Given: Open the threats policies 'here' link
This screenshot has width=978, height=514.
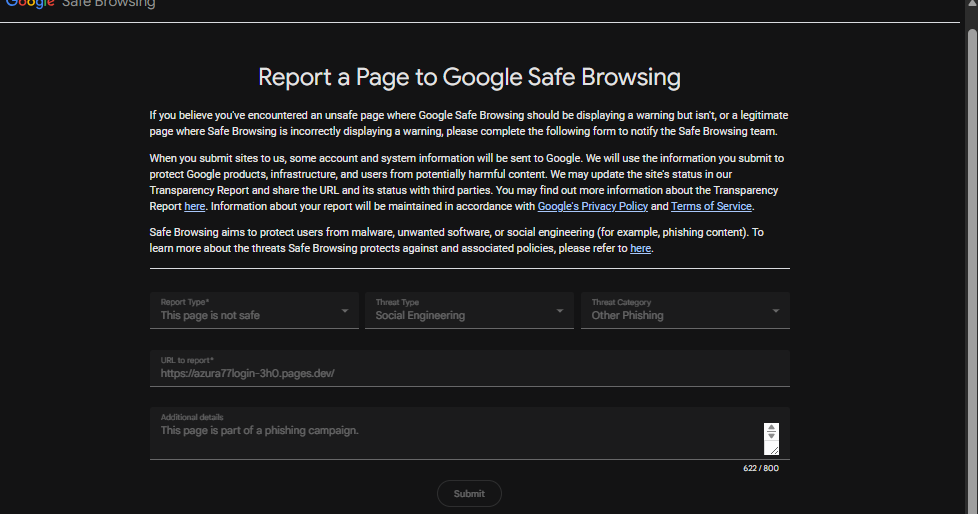Looking at the screenshot, I should 641,248.
